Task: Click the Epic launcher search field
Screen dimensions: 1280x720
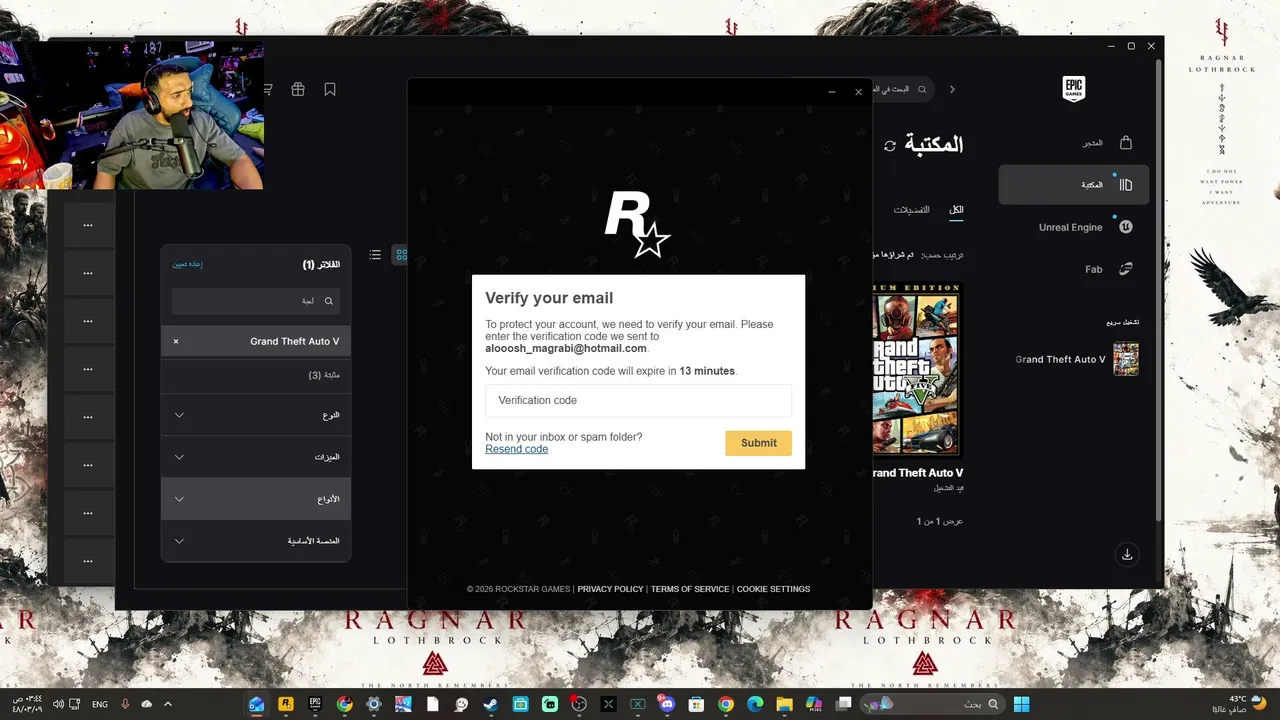Action: point(903,89)
